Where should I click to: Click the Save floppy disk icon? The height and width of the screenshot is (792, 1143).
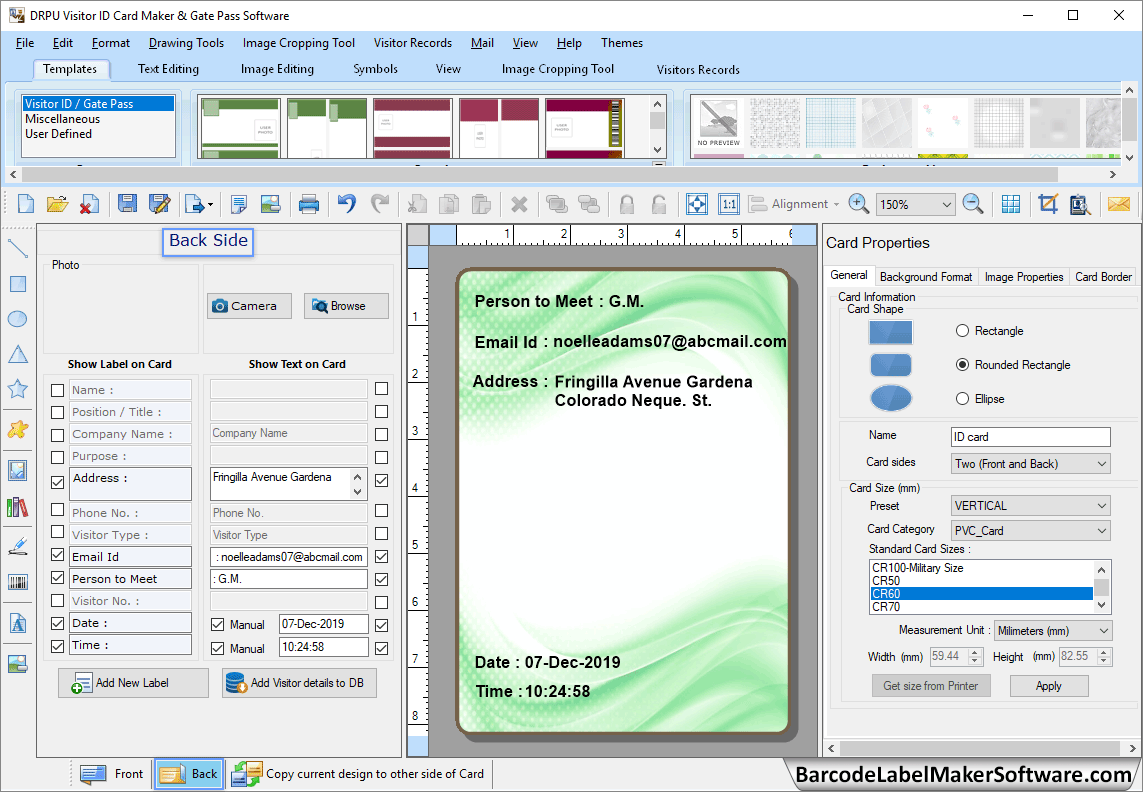(x=128, y=204)
